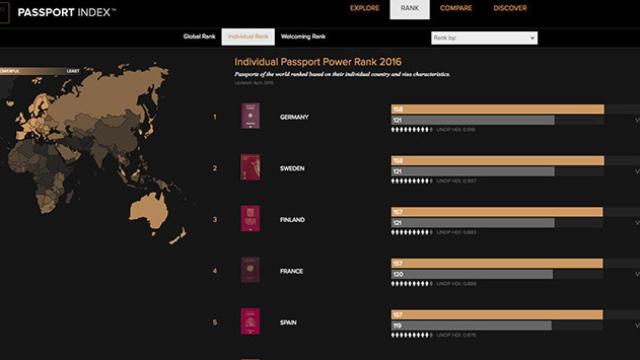The height and width of the screenshot is (360, 640).
Task: Click rank number 2 beside Sweden
Action: pos(215,168)
